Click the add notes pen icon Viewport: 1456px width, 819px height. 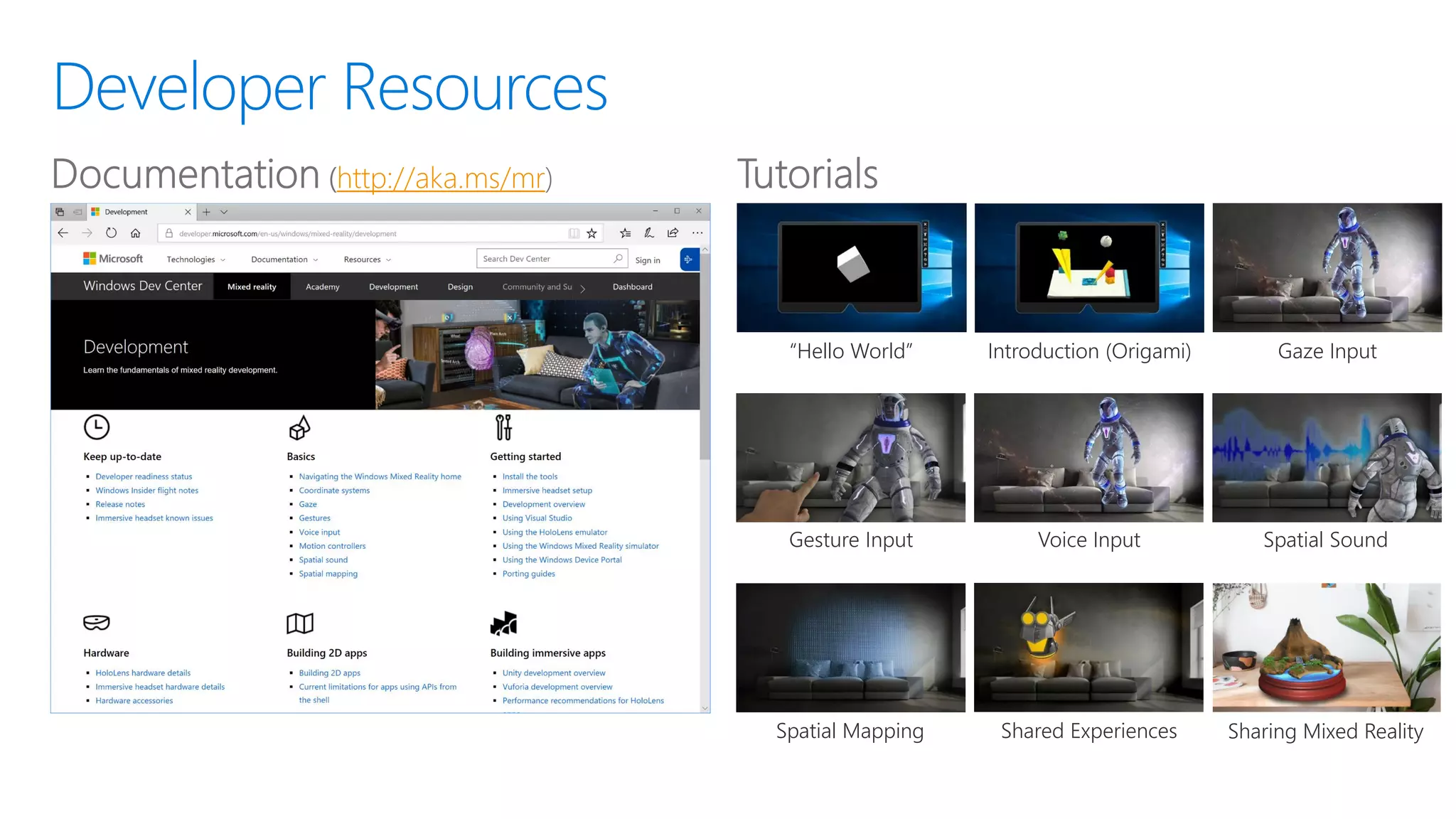click(649, 232)
